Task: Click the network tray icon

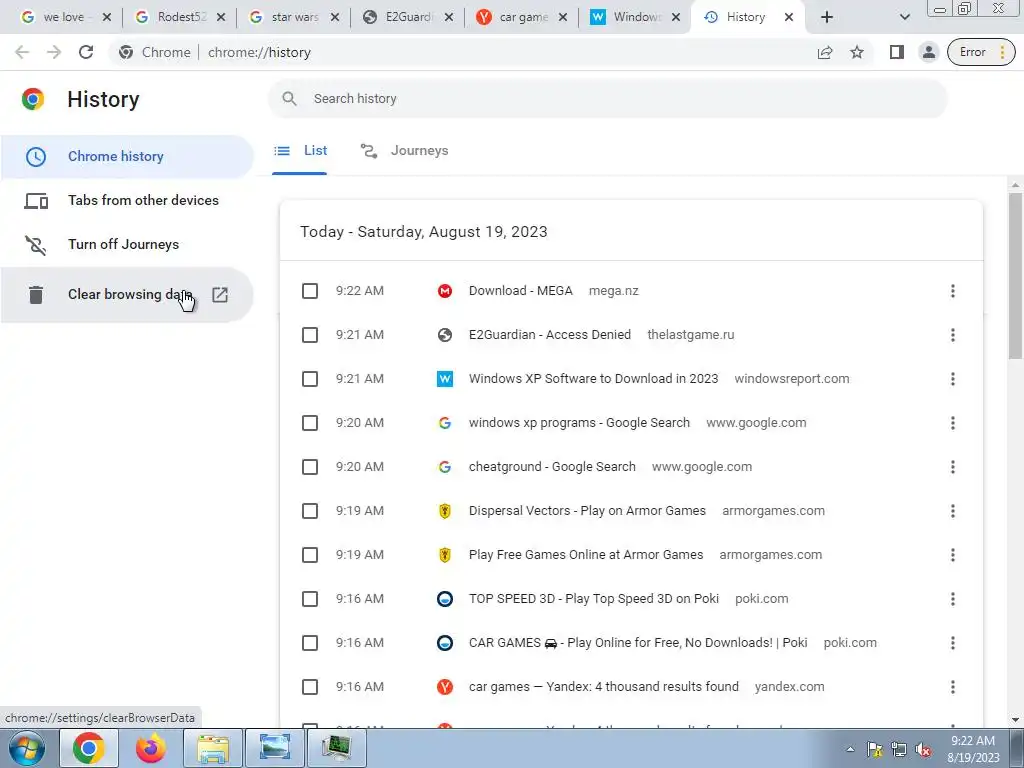Action: [x=899, y=750]
